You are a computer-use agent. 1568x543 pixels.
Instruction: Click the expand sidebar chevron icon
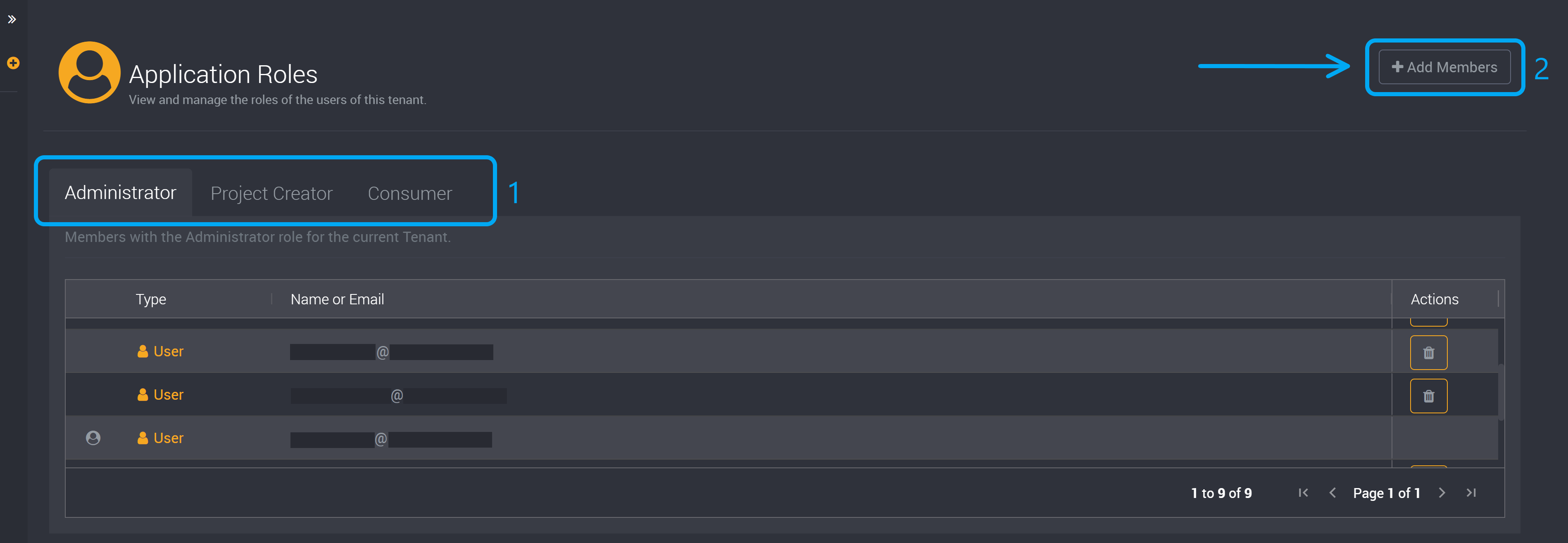(x=14, y=18)
